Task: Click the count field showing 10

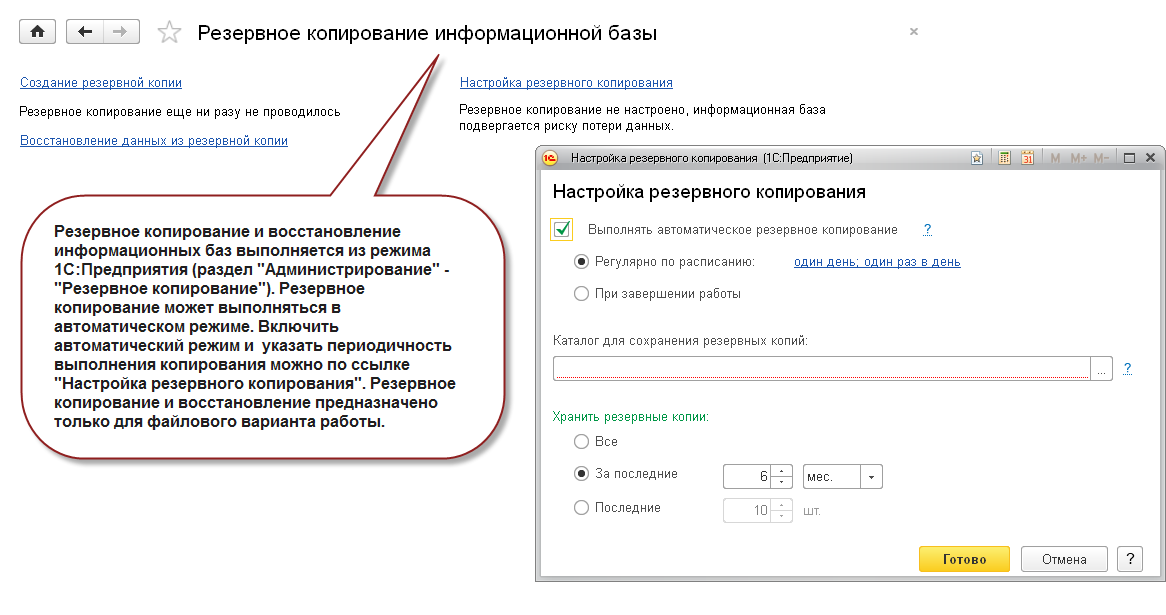Action: 747,510
